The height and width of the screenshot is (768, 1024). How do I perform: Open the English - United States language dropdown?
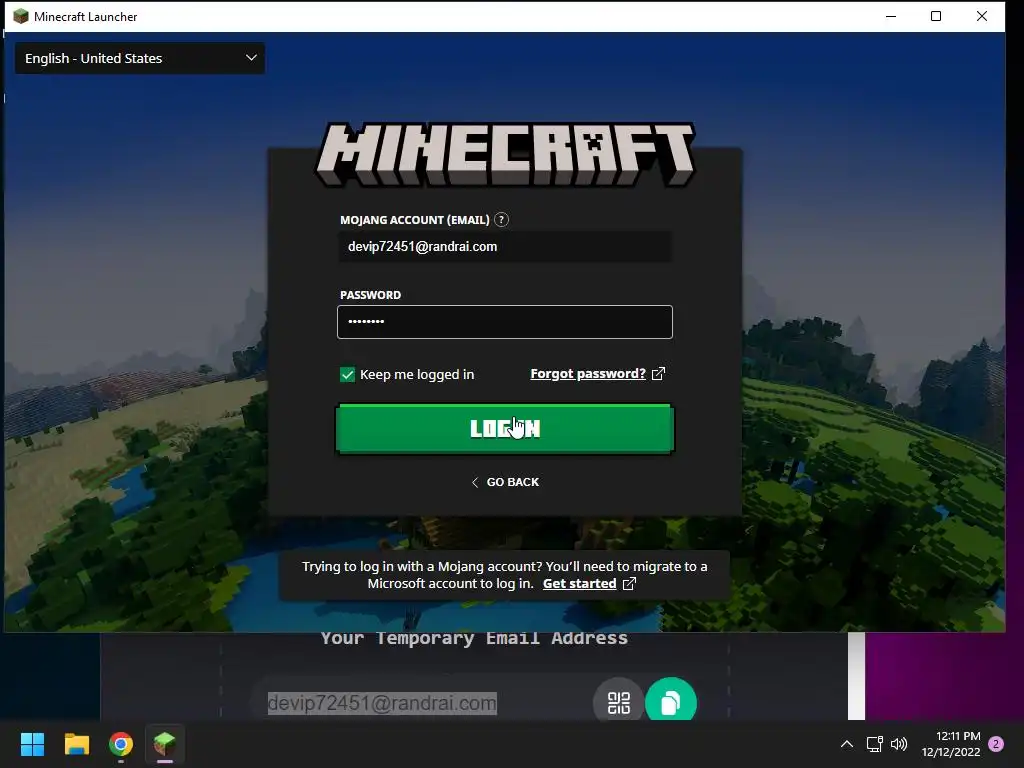click(140, 58)
